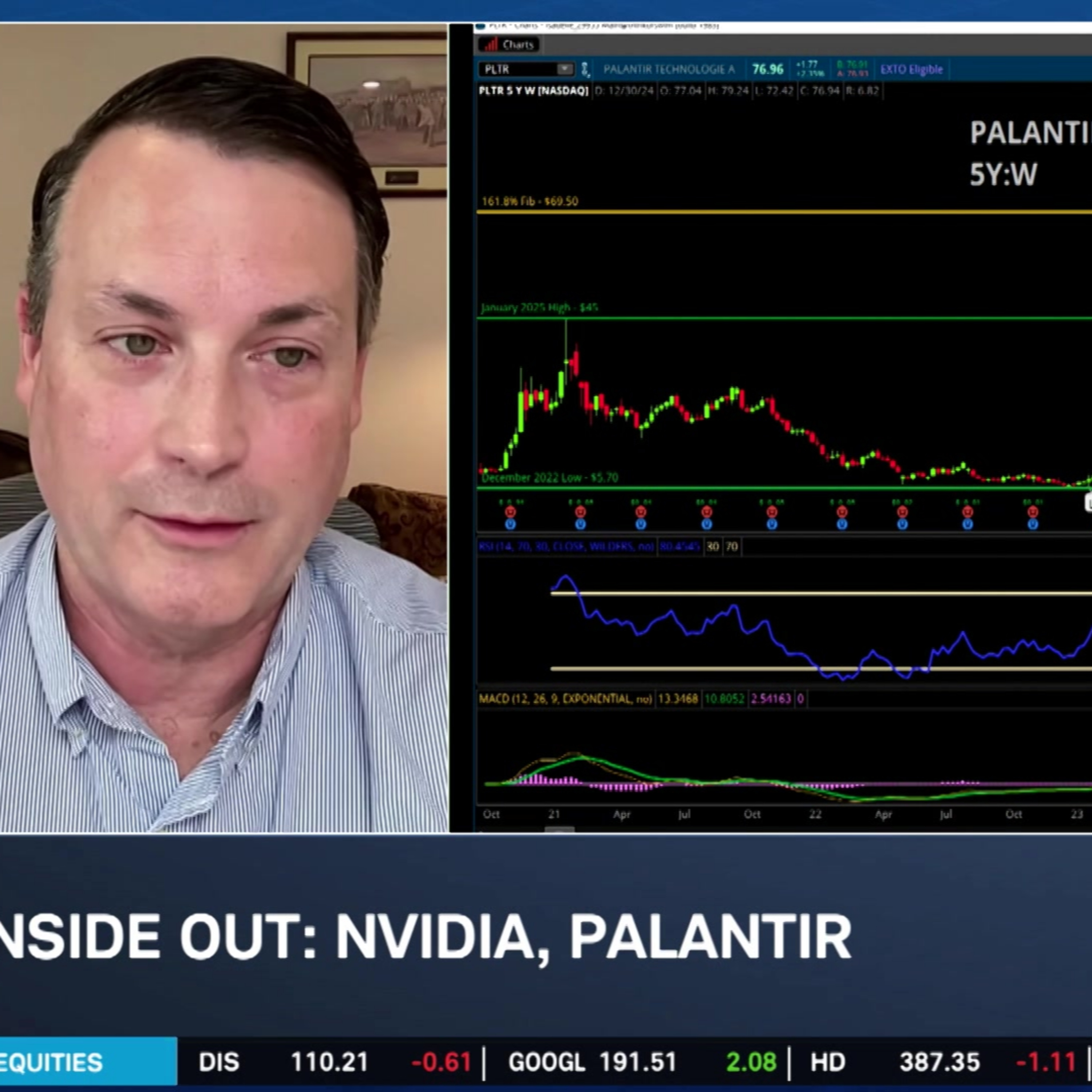Click the L: 72.42 low value
The width and height of the screenshot is (1092, 1092).
pos(774,91)
